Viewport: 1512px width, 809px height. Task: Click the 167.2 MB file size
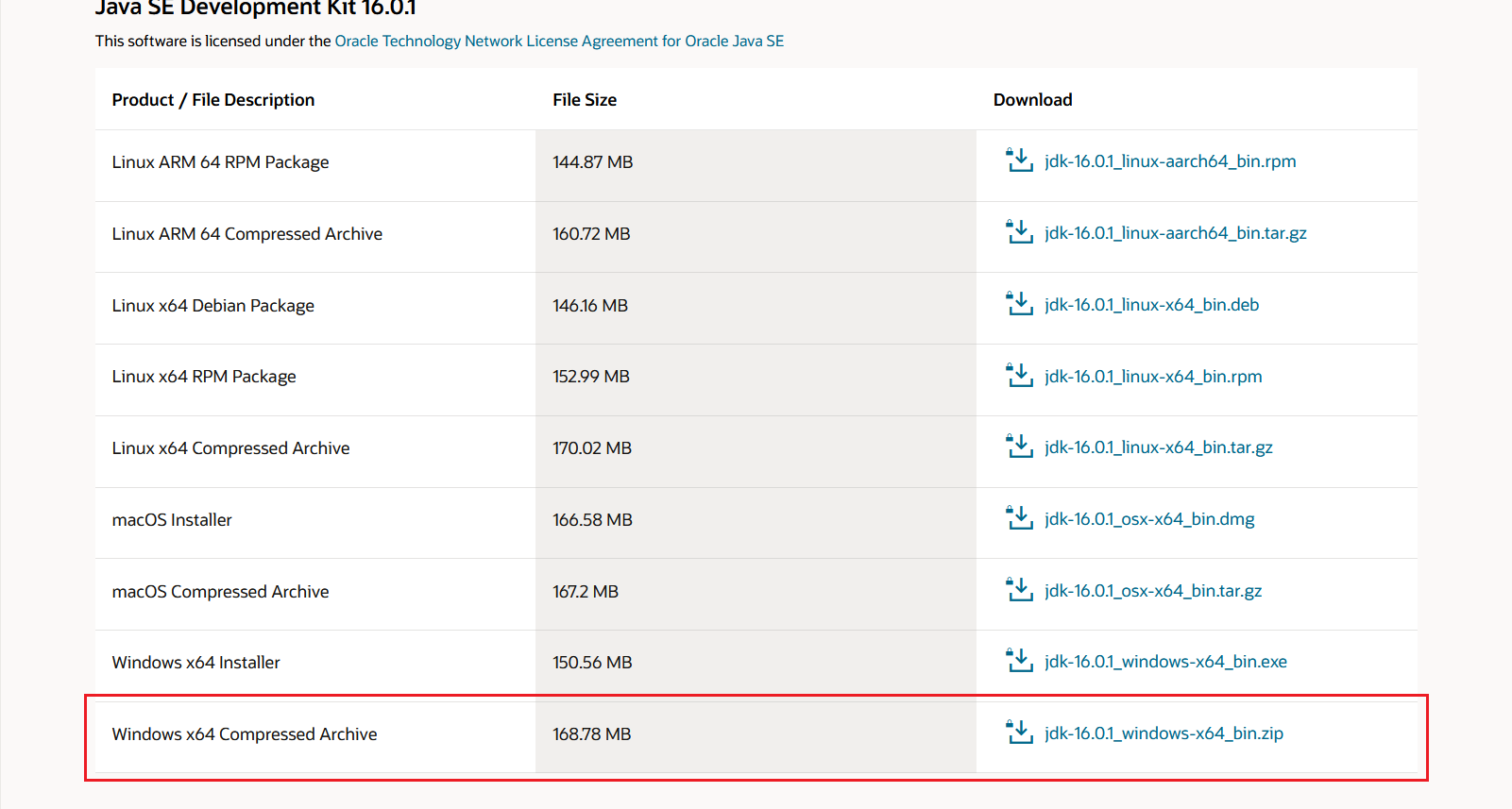[586, 592]
